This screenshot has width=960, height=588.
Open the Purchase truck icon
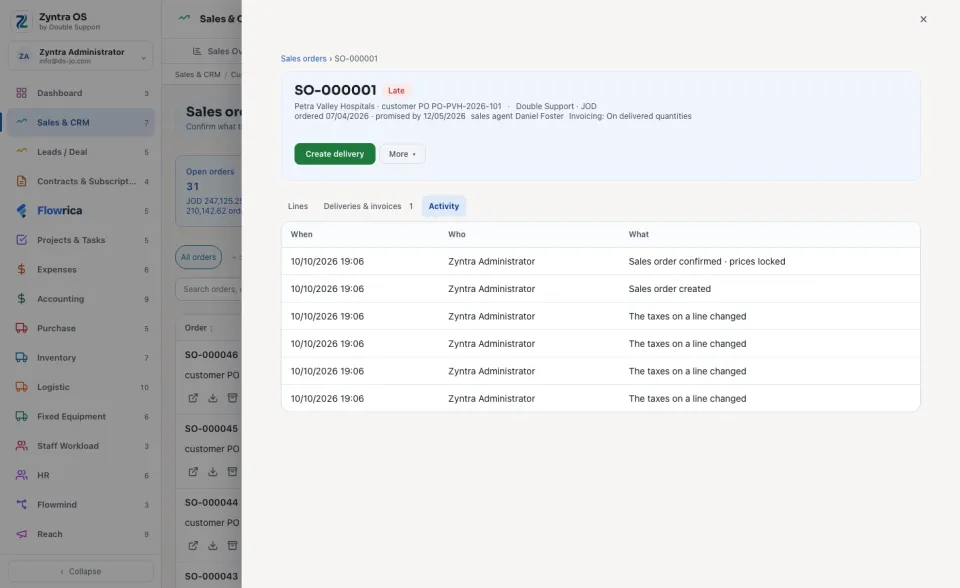(x=21, y=328)
